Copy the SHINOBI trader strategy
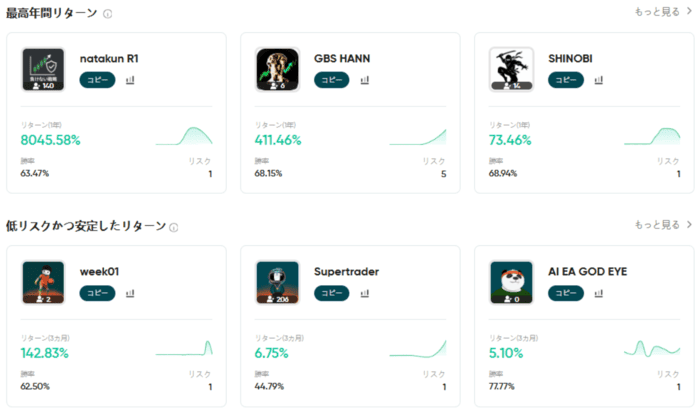The image size is (700, 412). (x=567, y=80)
